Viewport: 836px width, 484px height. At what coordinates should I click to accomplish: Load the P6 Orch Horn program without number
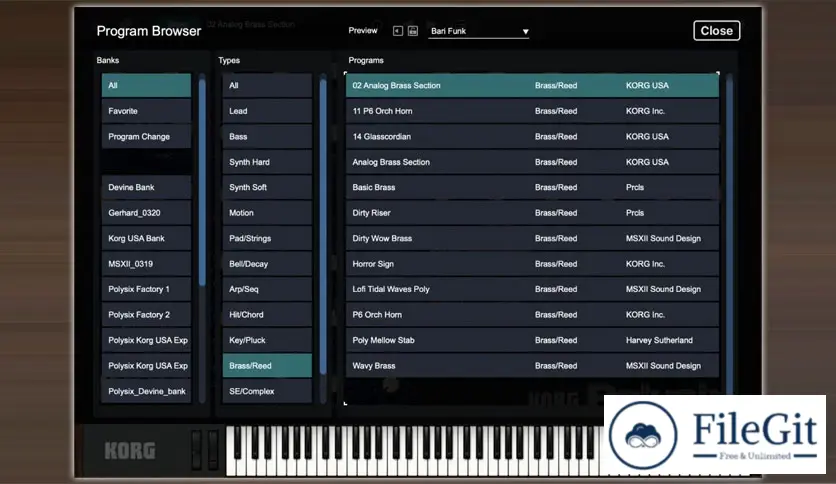(x=532, y=314)
